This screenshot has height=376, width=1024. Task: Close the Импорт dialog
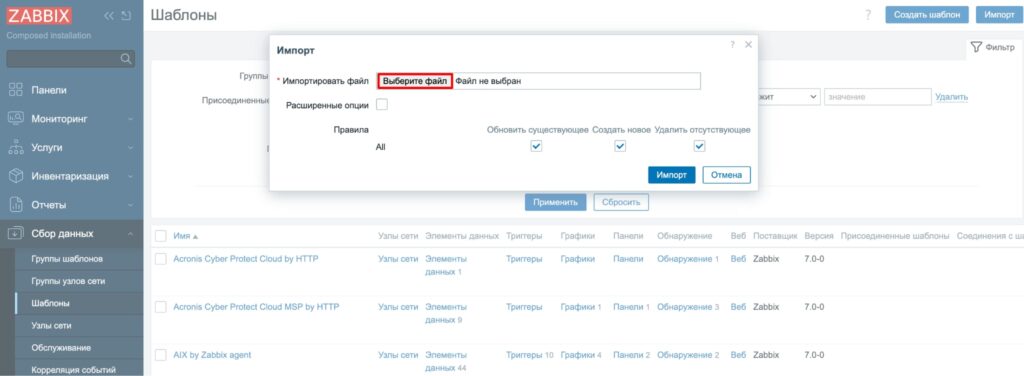pyautogui.click(x=748, y=44)
